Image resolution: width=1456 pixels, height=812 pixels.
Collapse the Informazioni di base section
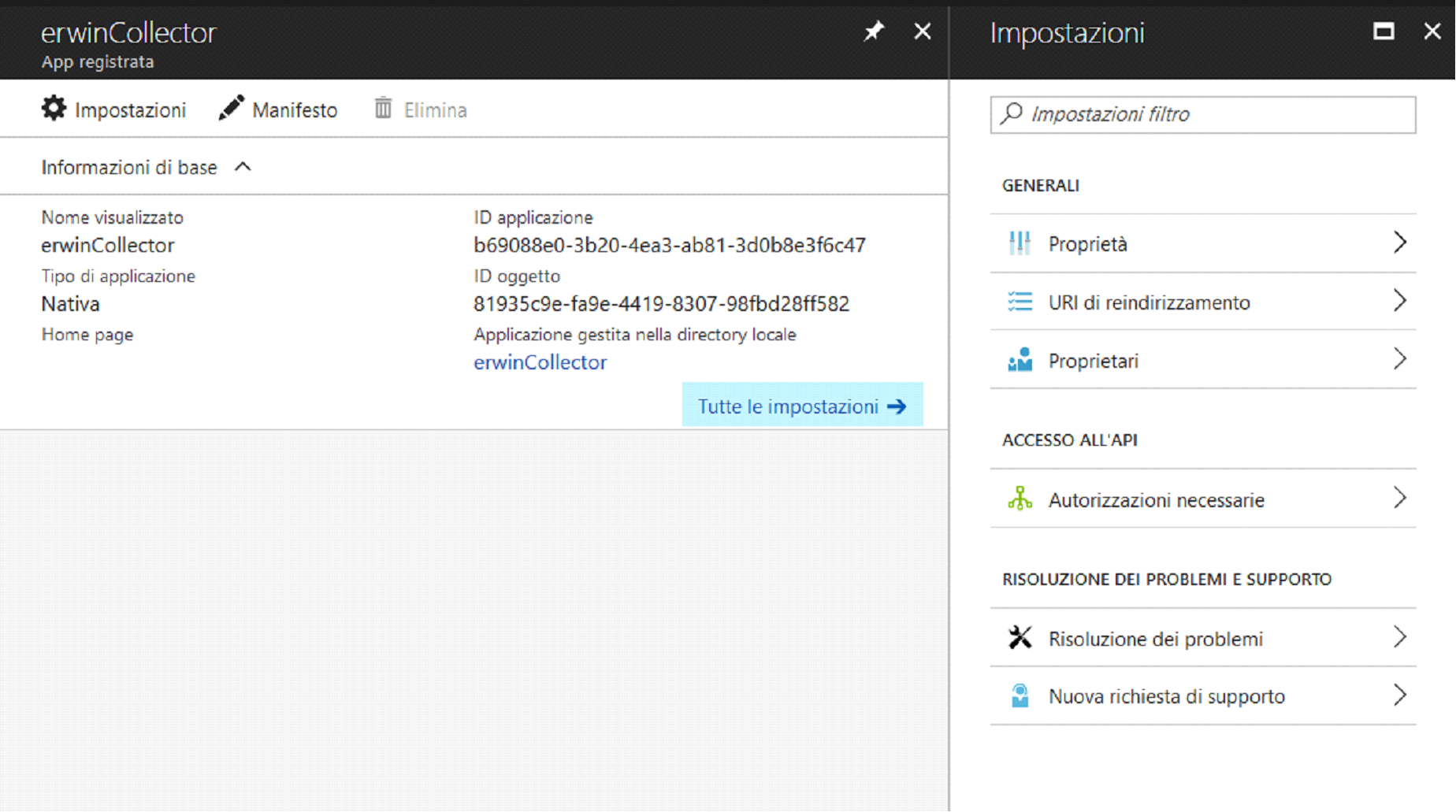click(x=243, y=167)
